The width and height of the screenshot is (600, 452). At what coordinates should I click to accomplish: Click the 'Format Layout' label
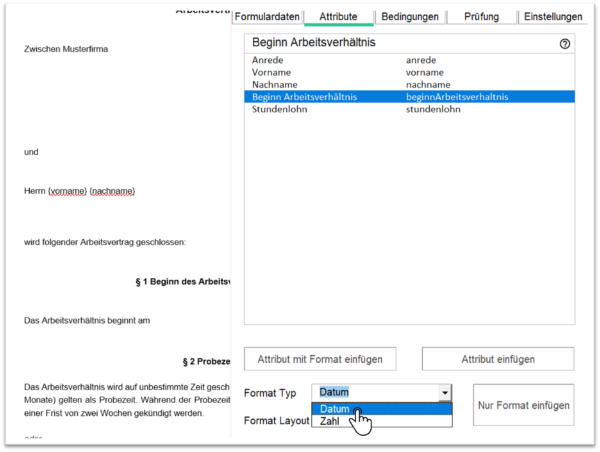[x=276, y=421]
